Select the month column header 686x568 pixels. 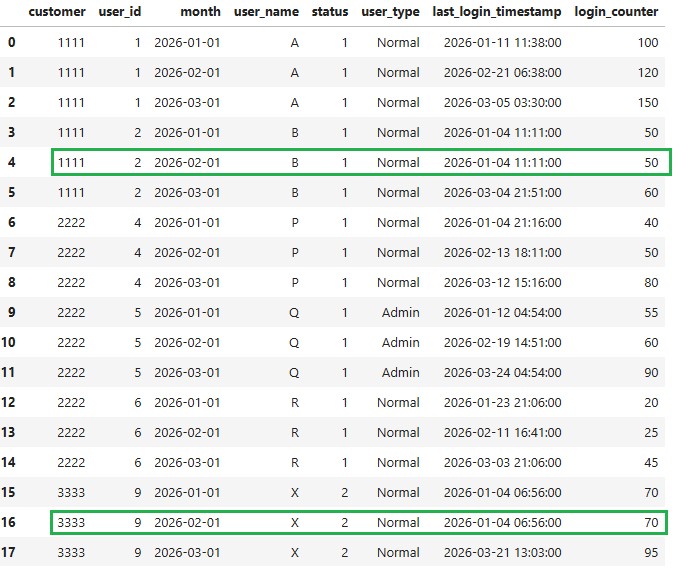200,11
